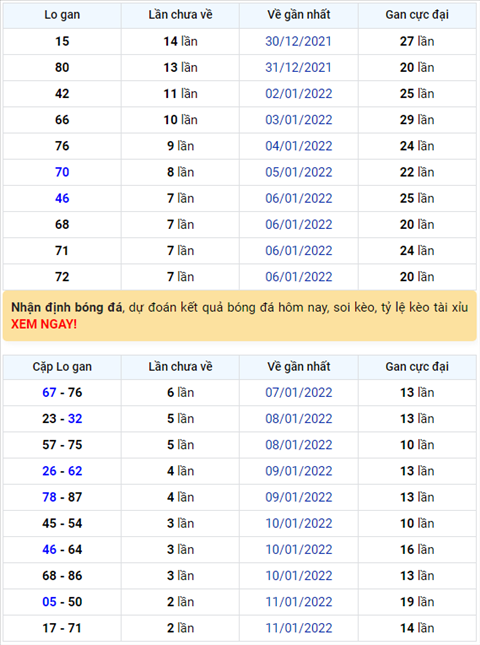
Task: Click lo gan number 68
Action: (x=62, y=225)
